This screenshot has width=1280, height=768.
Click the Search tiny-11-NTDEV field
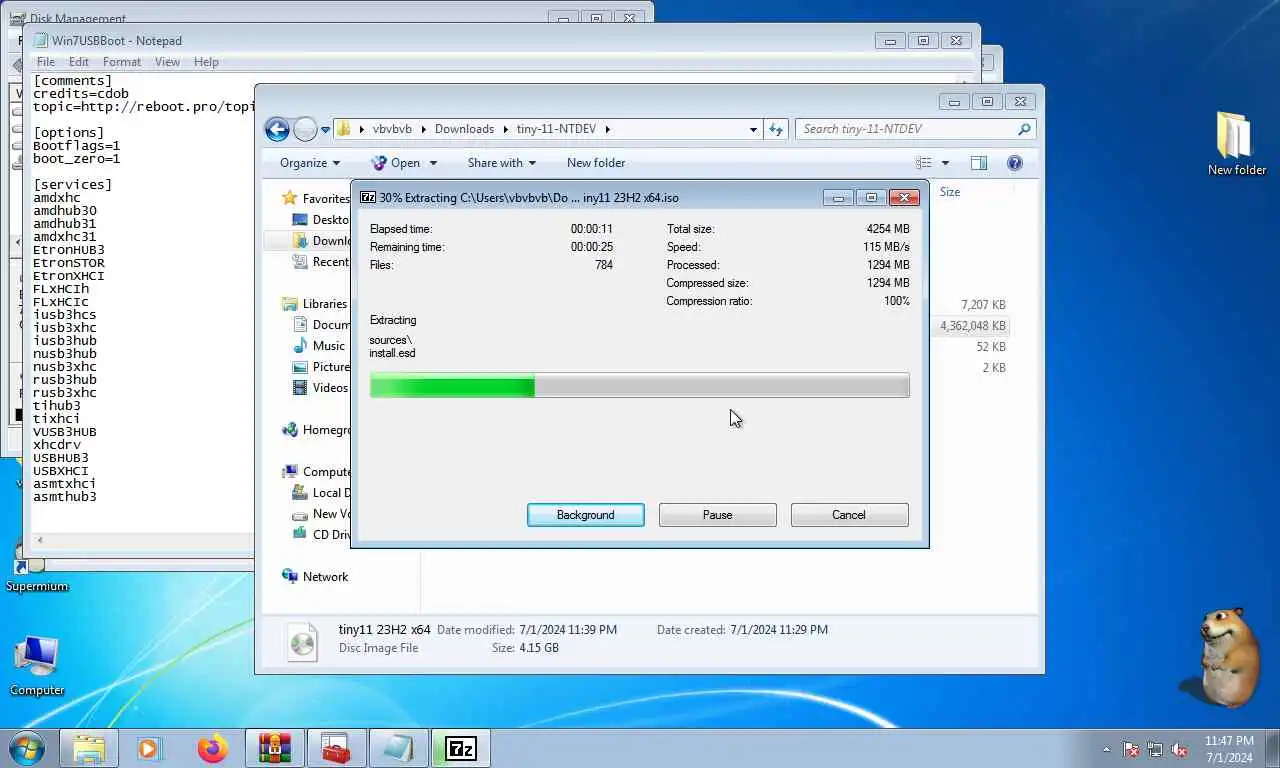tap(907, 129)
